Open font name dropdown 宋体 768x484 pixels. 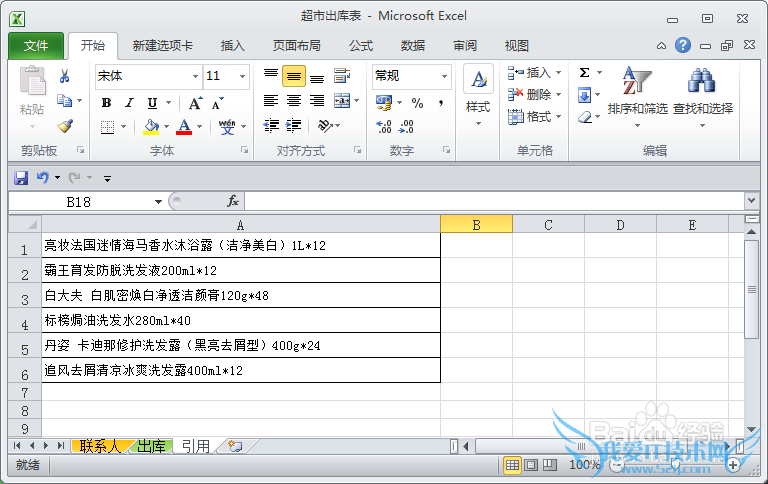click(x=195, y=76)
